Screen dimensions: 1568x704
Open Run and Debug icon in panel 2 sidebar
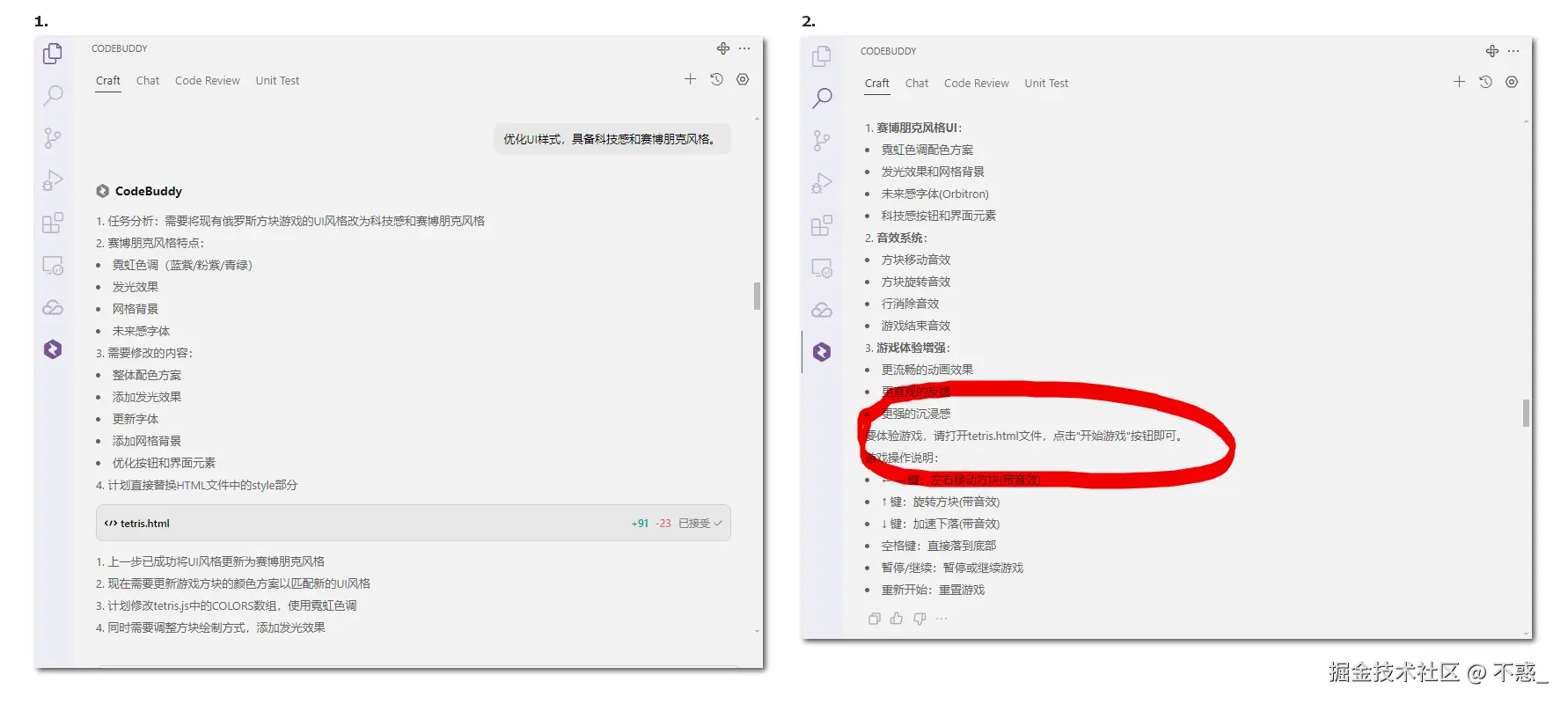click(822, 183)
